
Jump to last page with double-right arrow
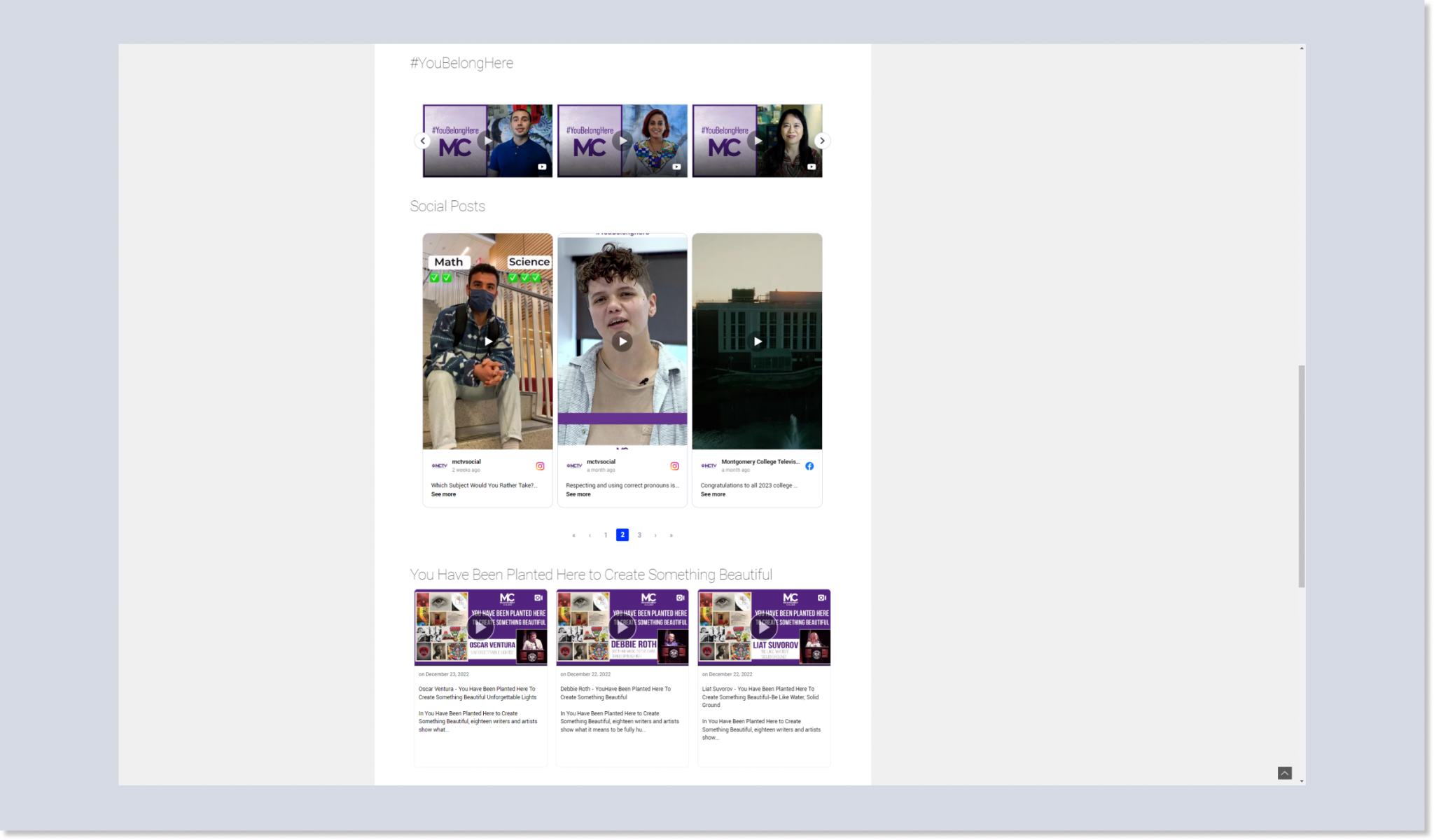671,535
